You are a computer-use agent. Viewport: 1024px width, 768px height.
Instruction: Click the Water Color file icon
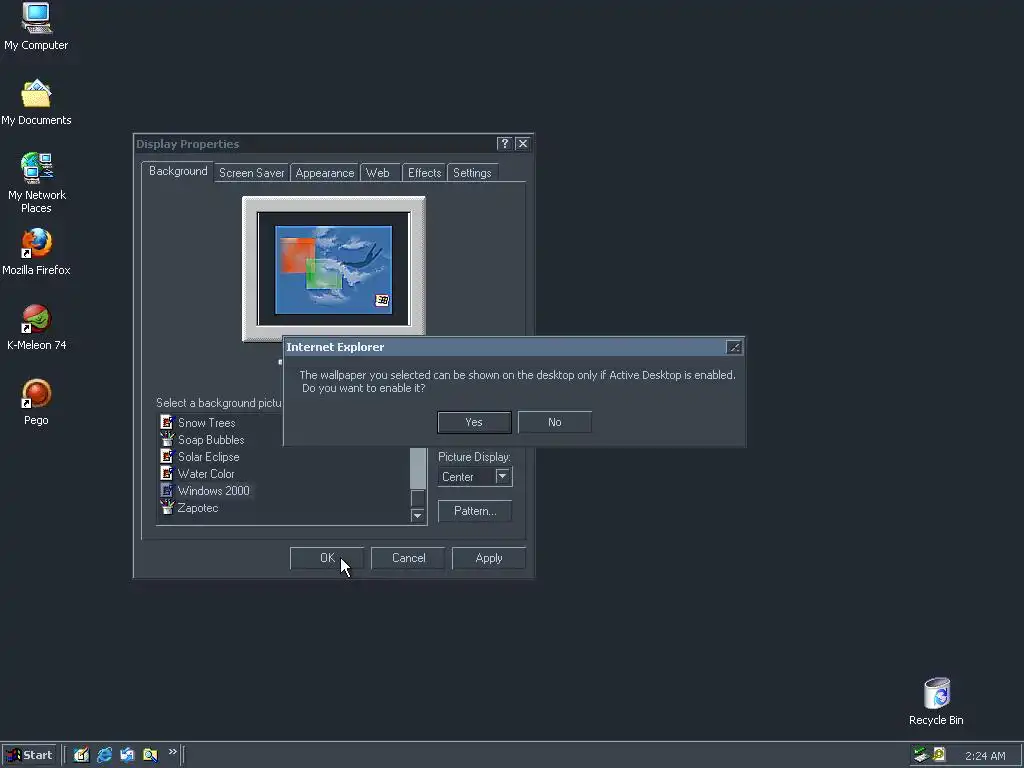(167, 473)
